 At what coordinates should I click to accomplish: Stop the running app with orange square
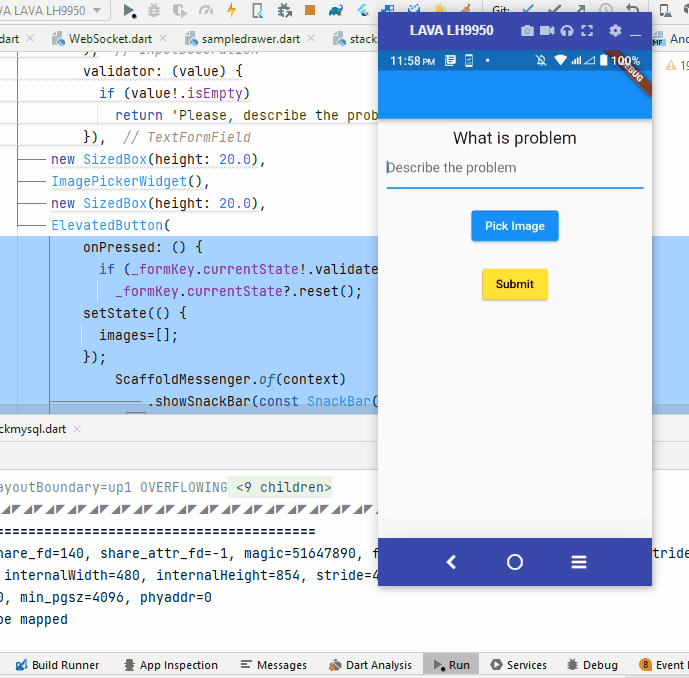310,10
